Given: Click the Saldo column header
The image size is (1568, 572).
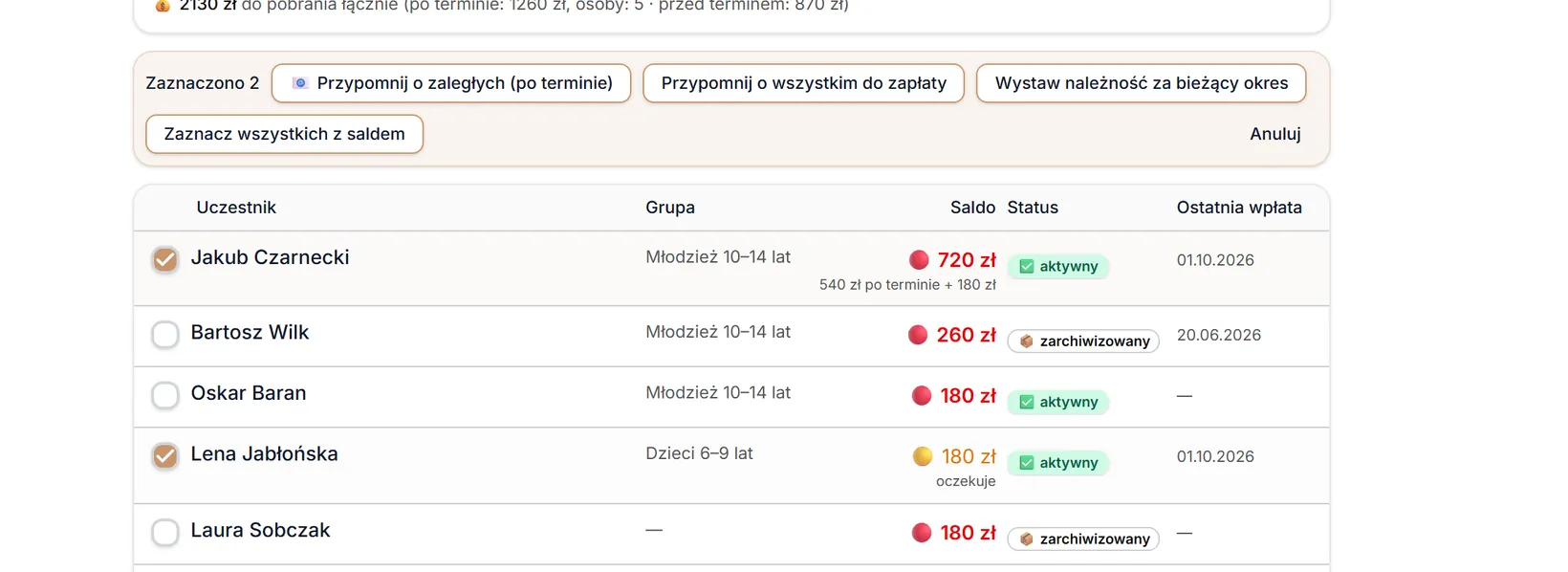Looking at the screenshot, I should click(x=972, y=208).
